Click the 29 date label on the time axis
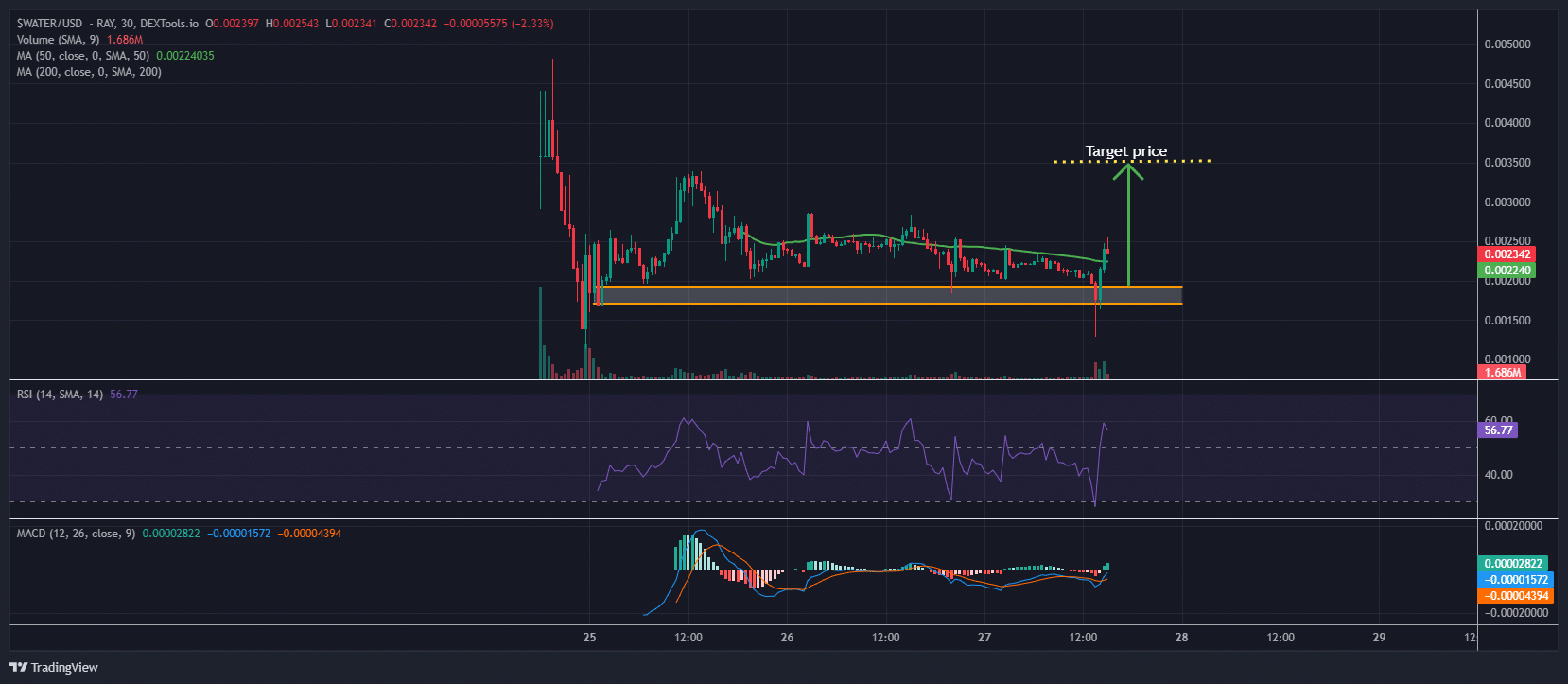The width and height of the screenshot is (1568, 684). [1379, 638]
